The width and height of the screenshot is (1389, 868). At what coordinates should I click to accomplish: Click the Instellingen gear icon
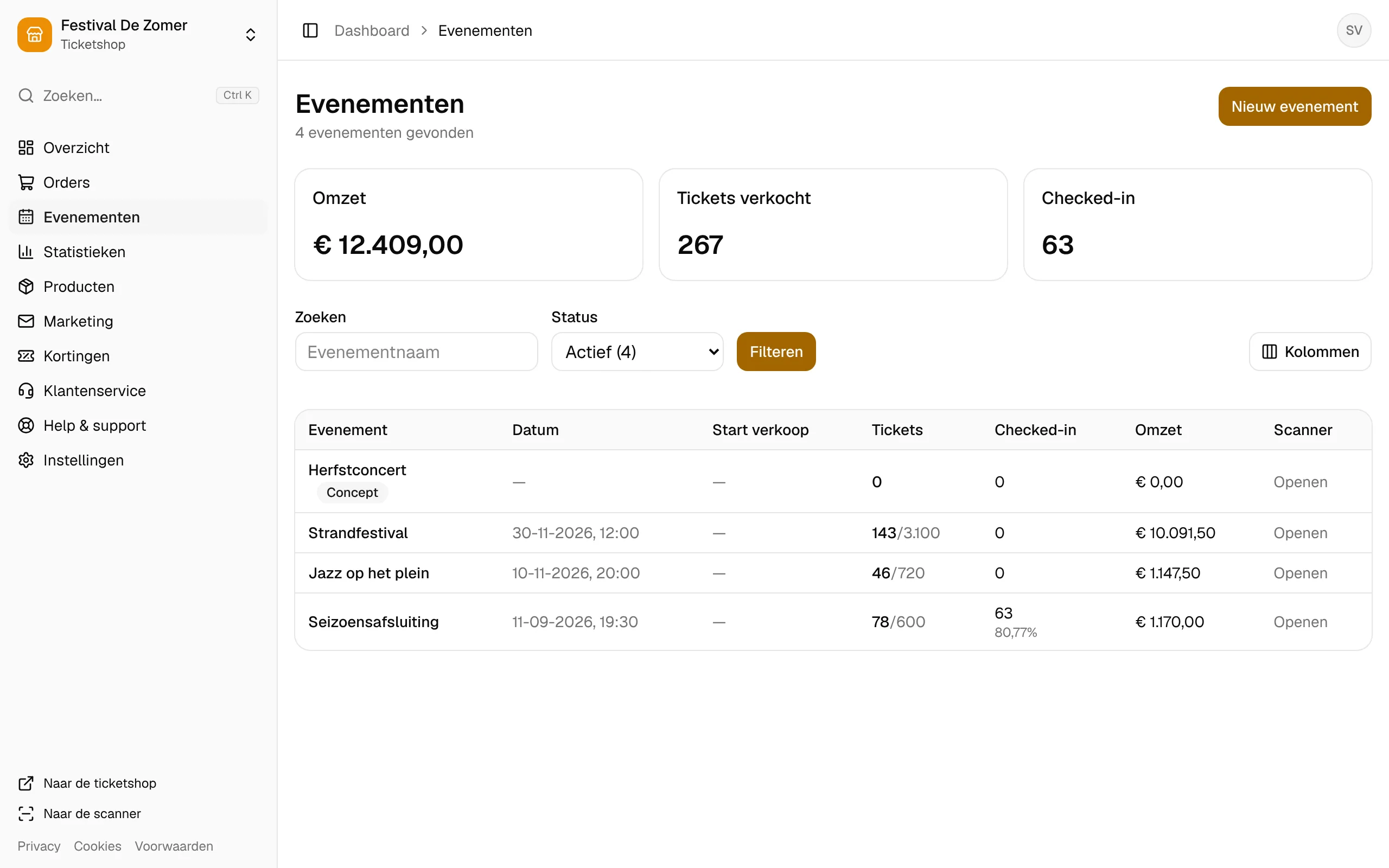26,461
